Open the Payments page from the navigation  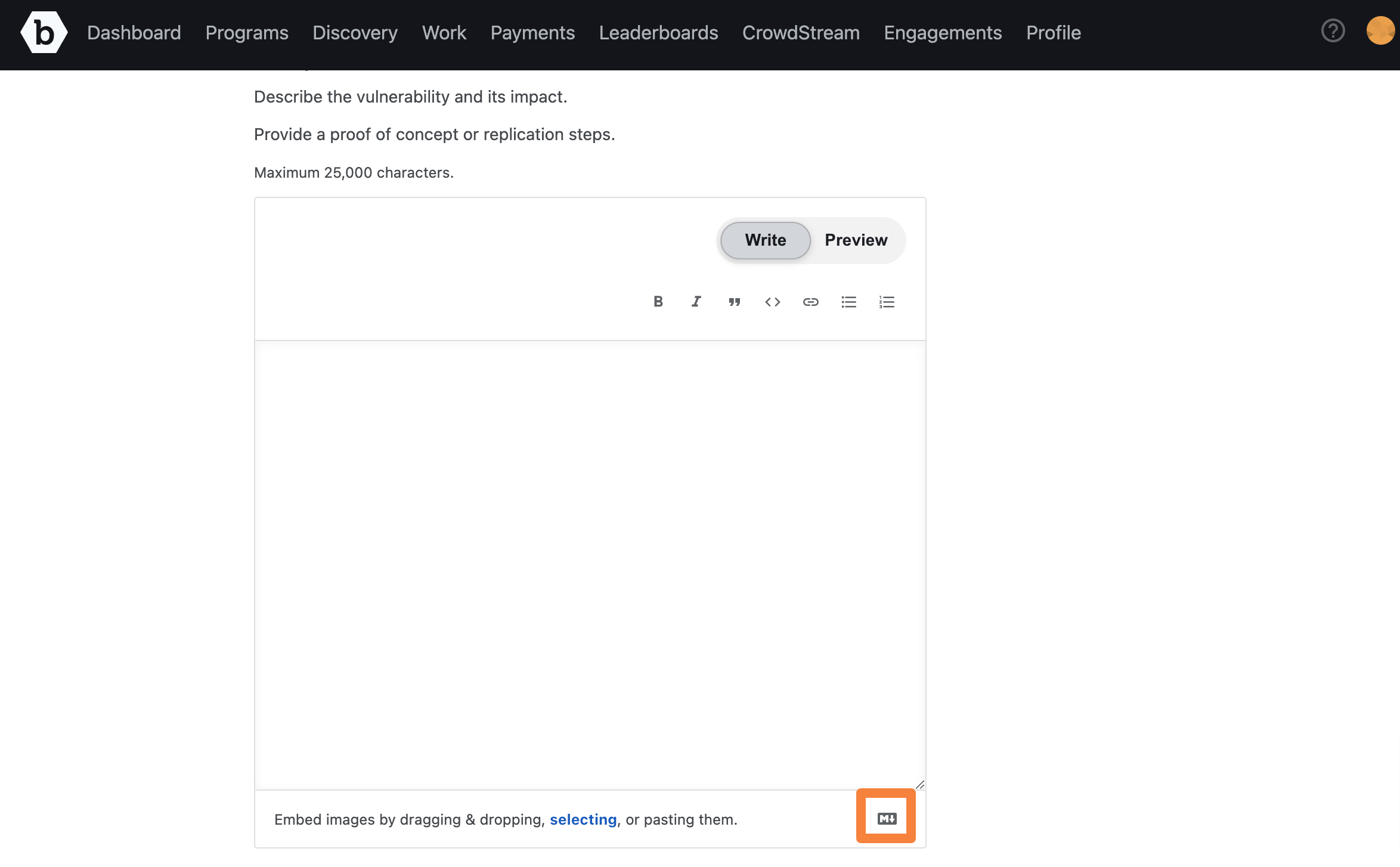click(x=532, y=33)
